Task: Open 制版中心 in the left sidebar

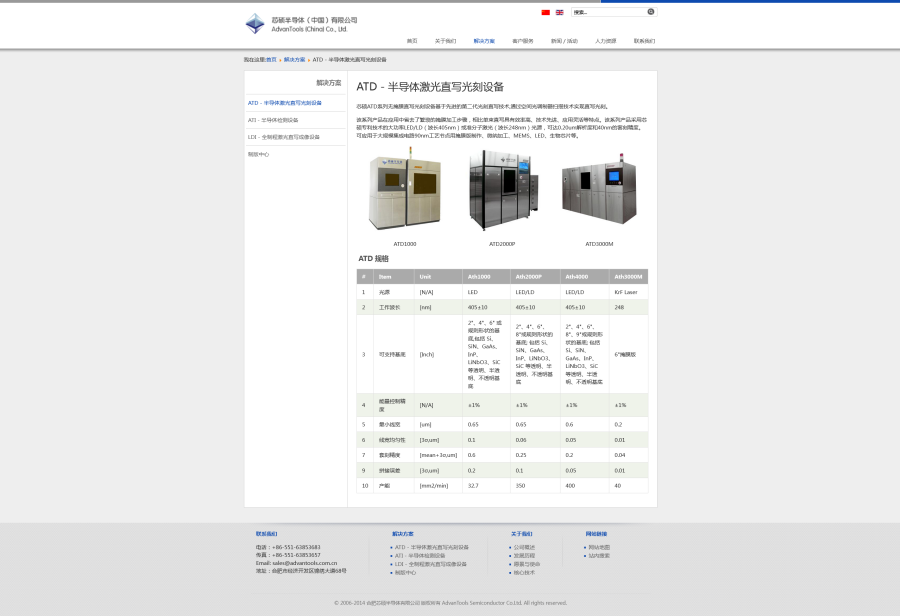Action: (x=259, y=154)
